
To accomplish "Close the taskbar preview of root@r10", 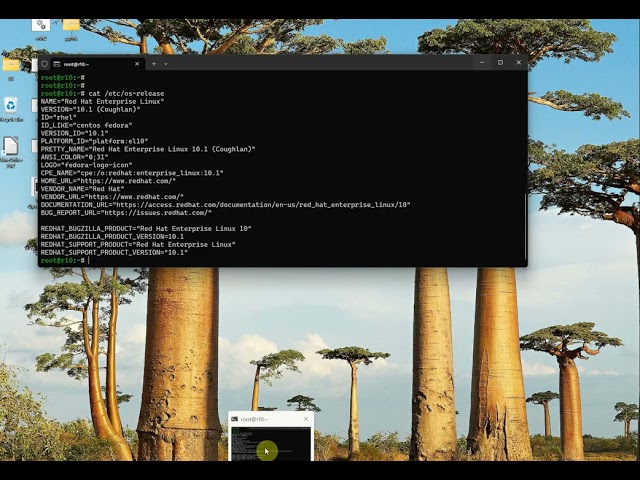I will pos(306,419).
